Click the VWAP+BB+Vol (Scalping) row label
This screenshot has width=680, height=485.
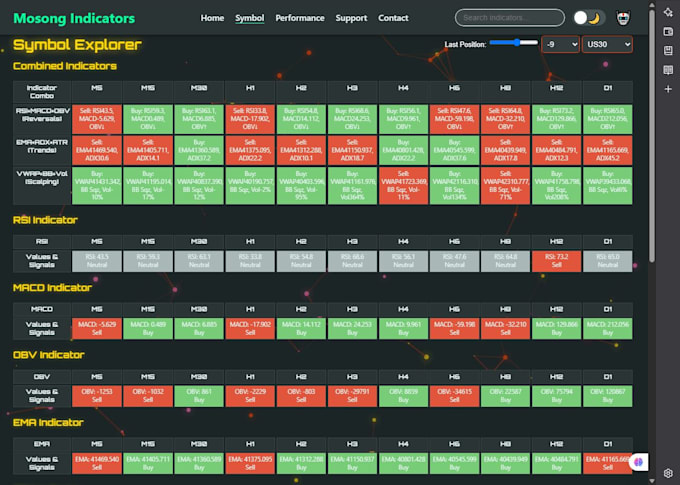tap(42, 185)
